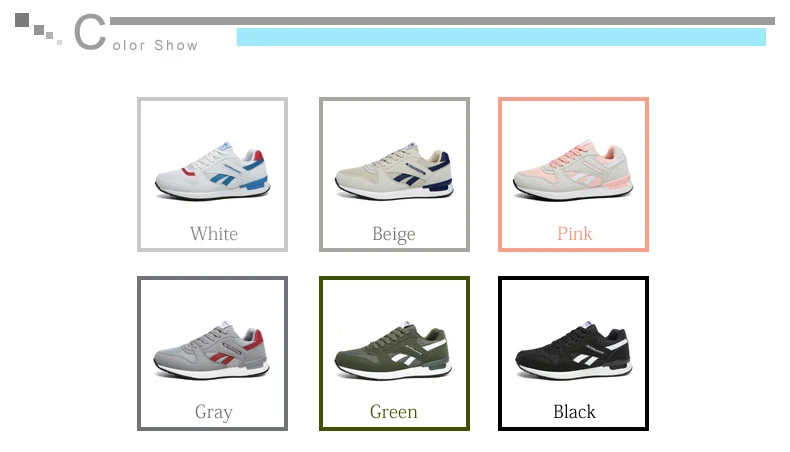Viewport: 790px width, 452px height.
Task: Select the green sneaker image
Action: [393, 350]
